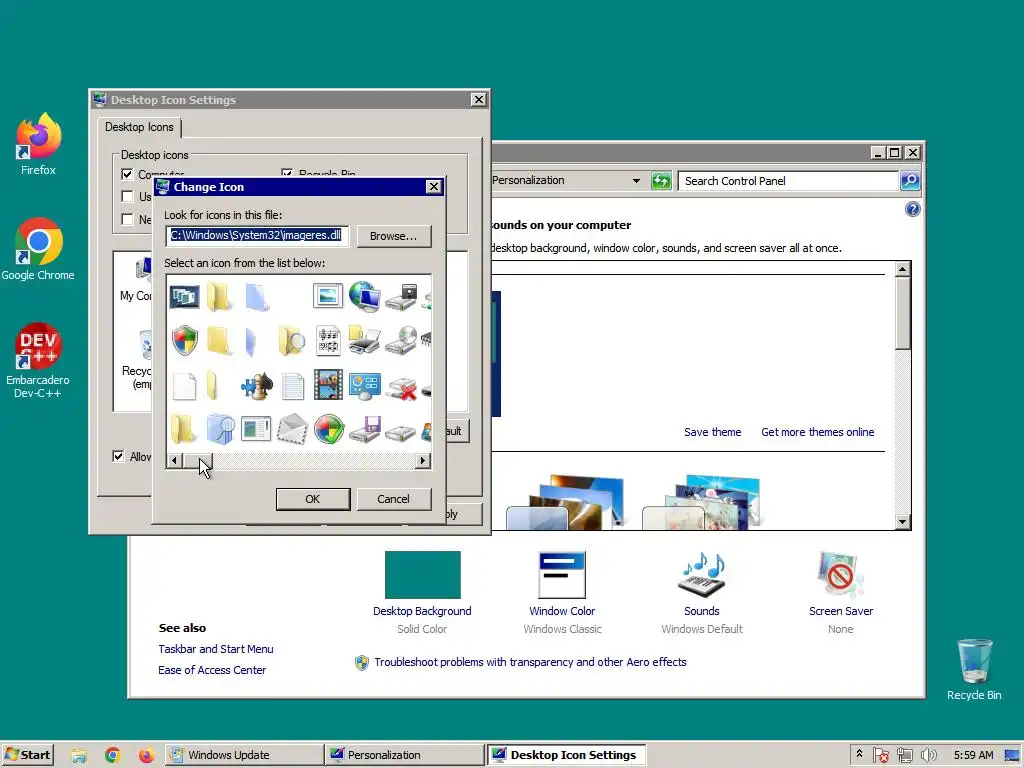The height and width of the screenshot is (768, 1024).
Task: Open the Sounds settings
Action: tap(701, 592)
